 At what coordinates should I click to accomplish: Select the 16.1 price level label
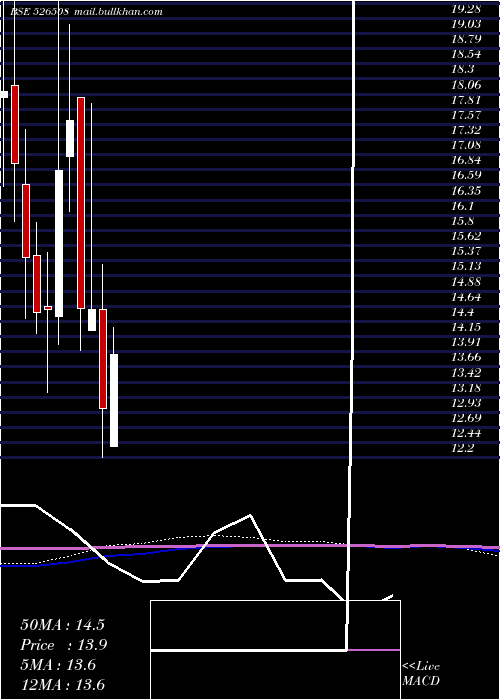[463, 206]
